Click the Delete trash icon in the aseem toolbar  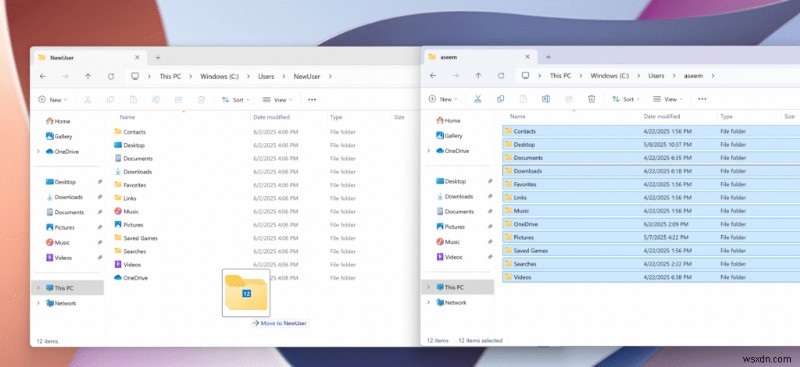point(591,99)
